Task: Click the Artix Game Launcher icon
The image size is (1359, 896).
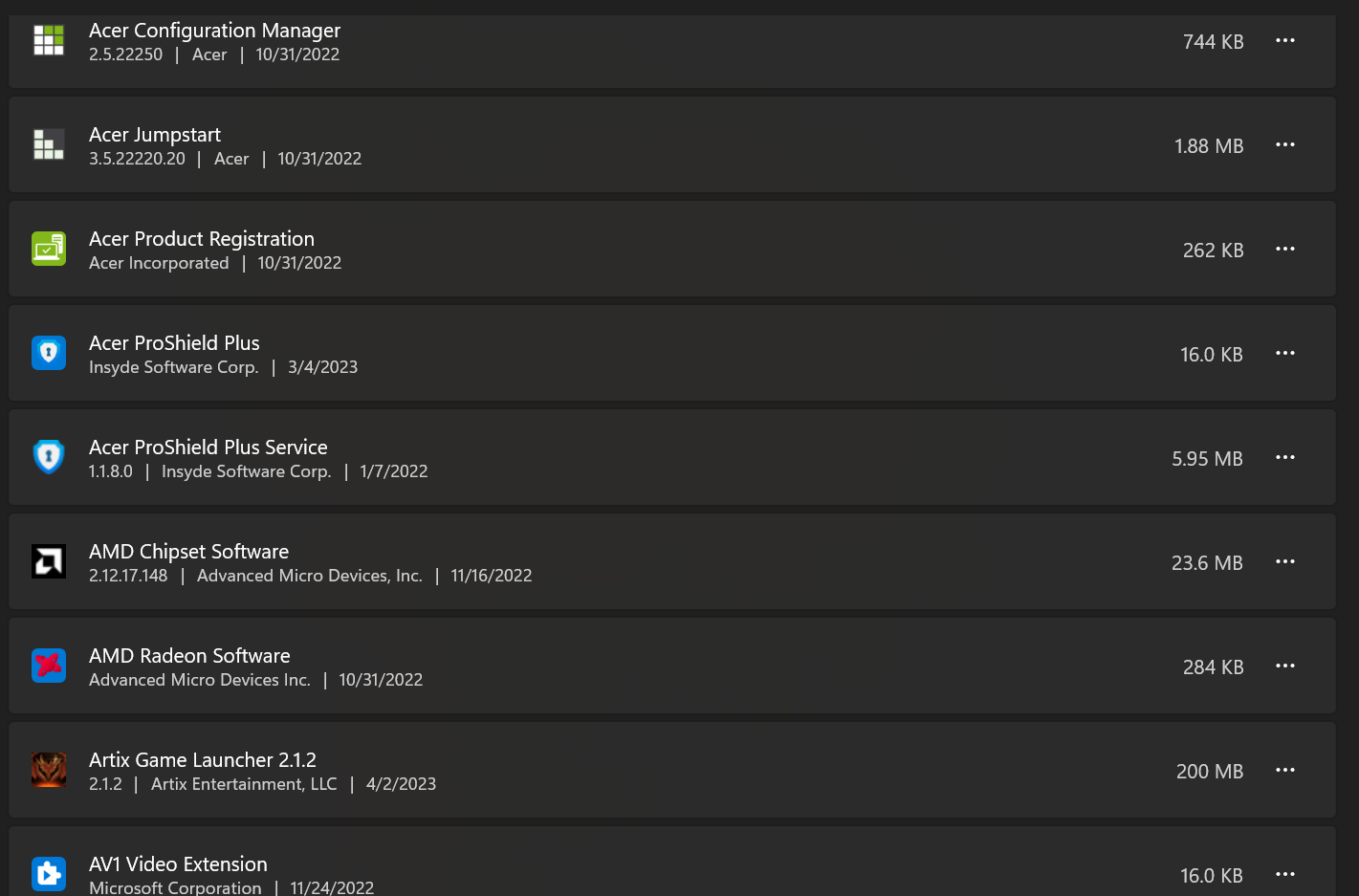Action: (49, 770)
